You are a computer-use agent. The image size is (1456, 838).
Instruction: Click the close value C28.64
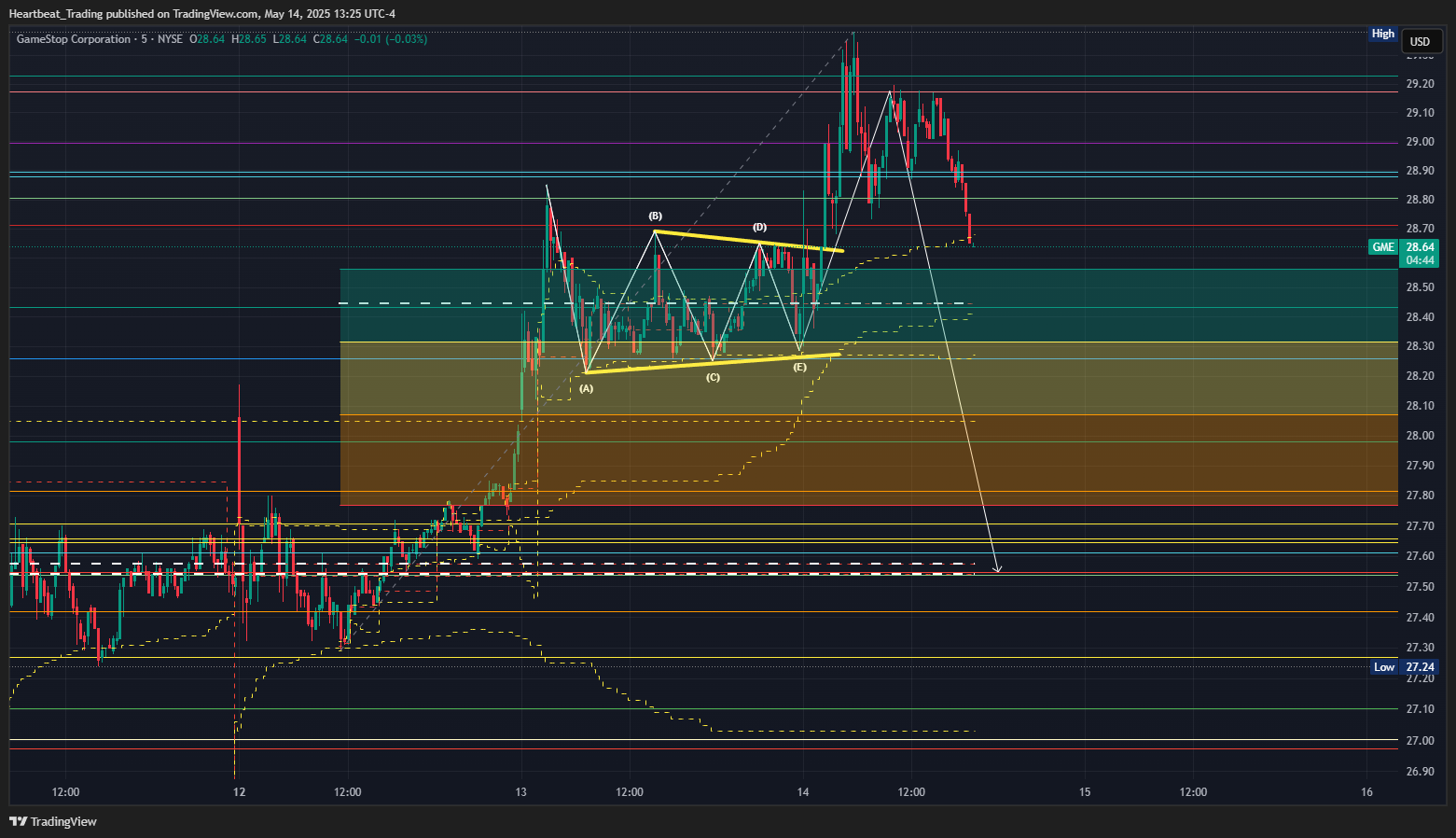pyautogui.click(x=330, y=39)
